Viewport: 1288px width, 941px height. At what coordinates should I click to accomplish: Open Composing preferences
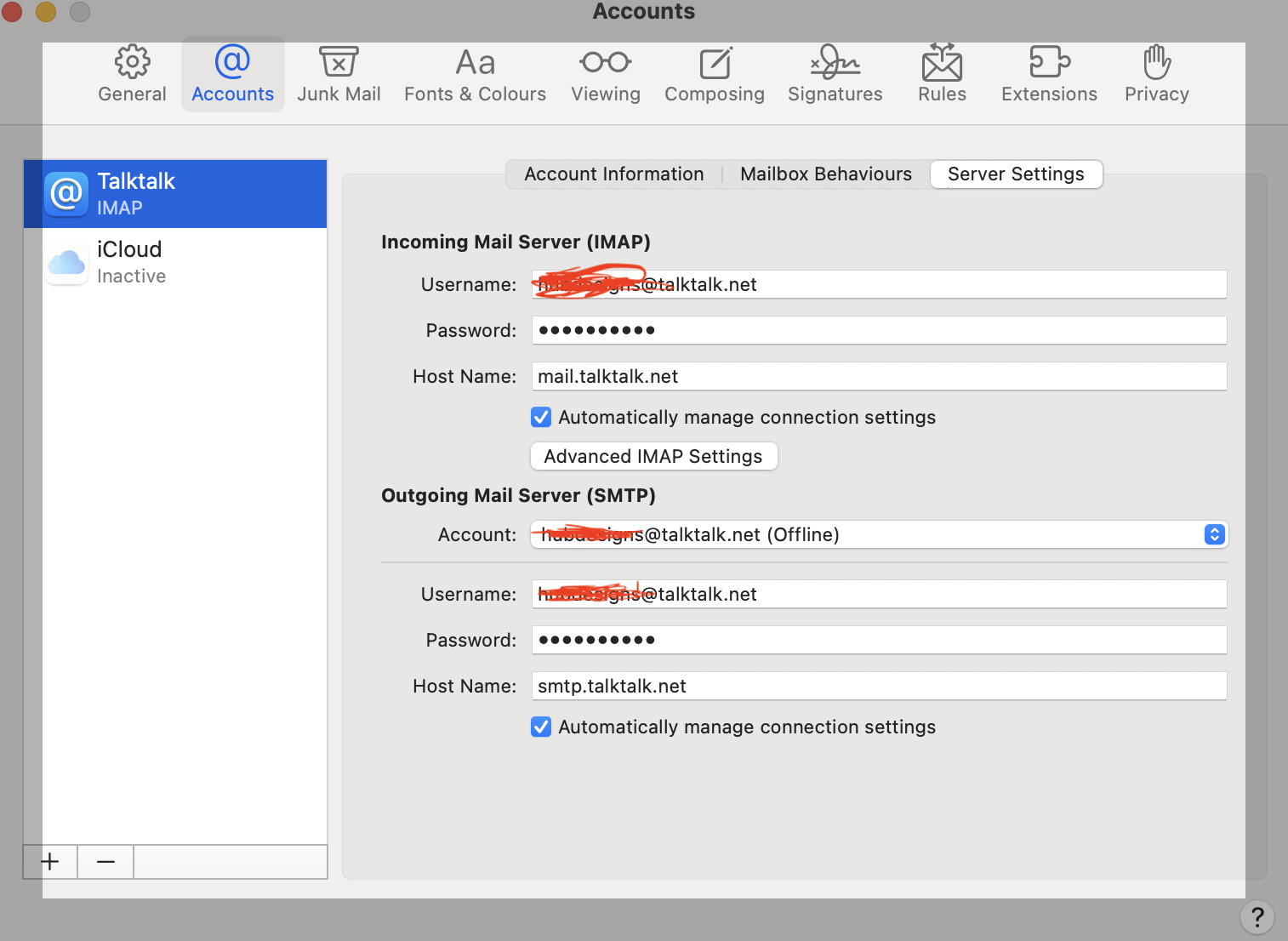(714, 75)
